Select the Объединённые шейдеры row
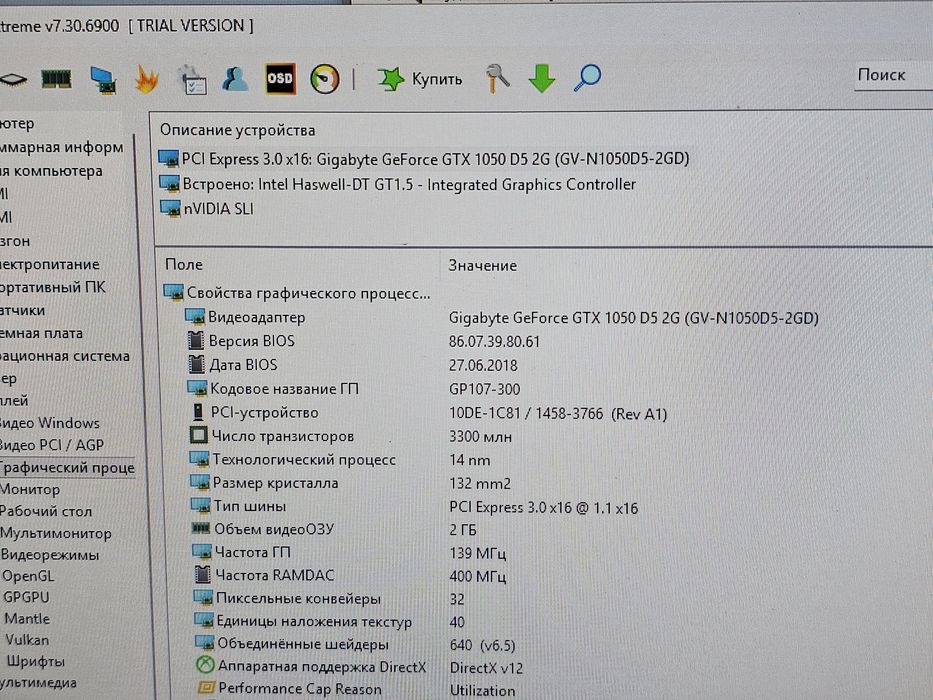This screenshot has height=700, width=933. click(355, 645)
